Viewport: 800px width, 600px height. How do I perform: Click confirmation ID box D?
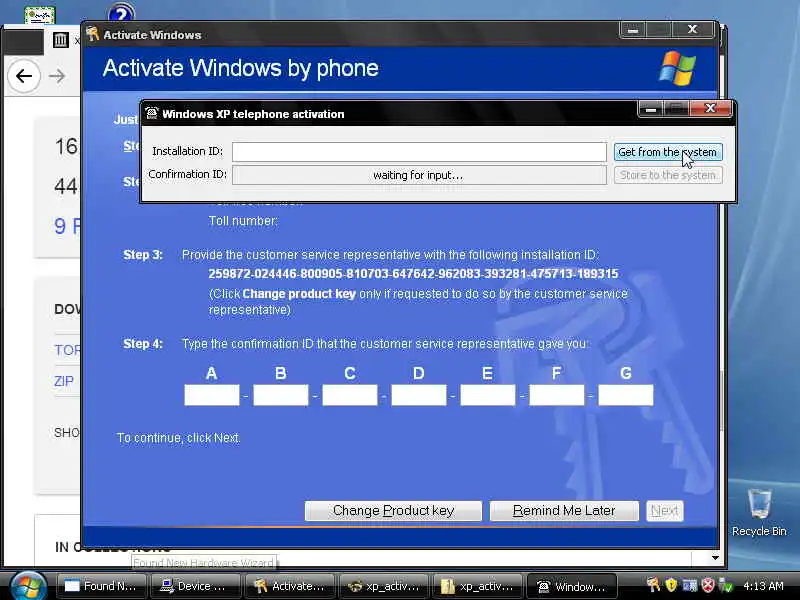pyautogui.click(x=418, y=395)
